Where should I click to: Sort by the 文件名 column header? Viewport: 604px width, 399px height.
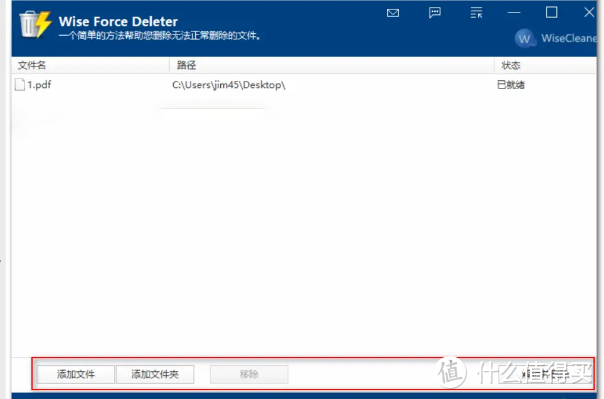90,65
